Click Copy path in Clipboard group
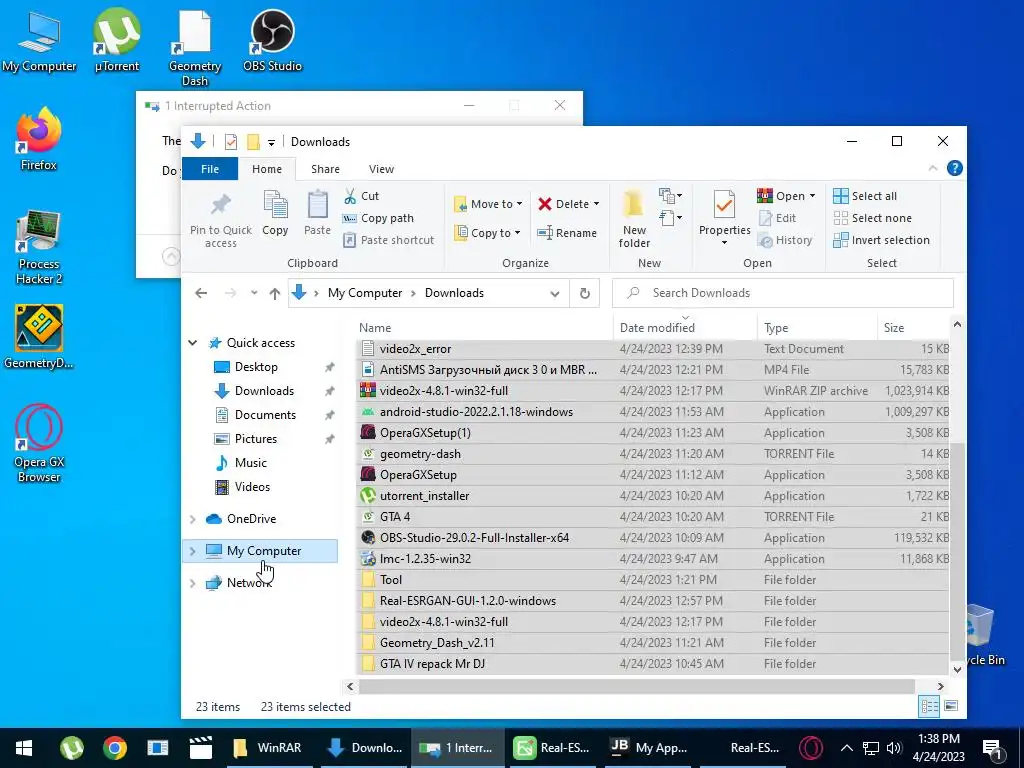The width and height of the screenshot is (1024, 768). (378, 218)
